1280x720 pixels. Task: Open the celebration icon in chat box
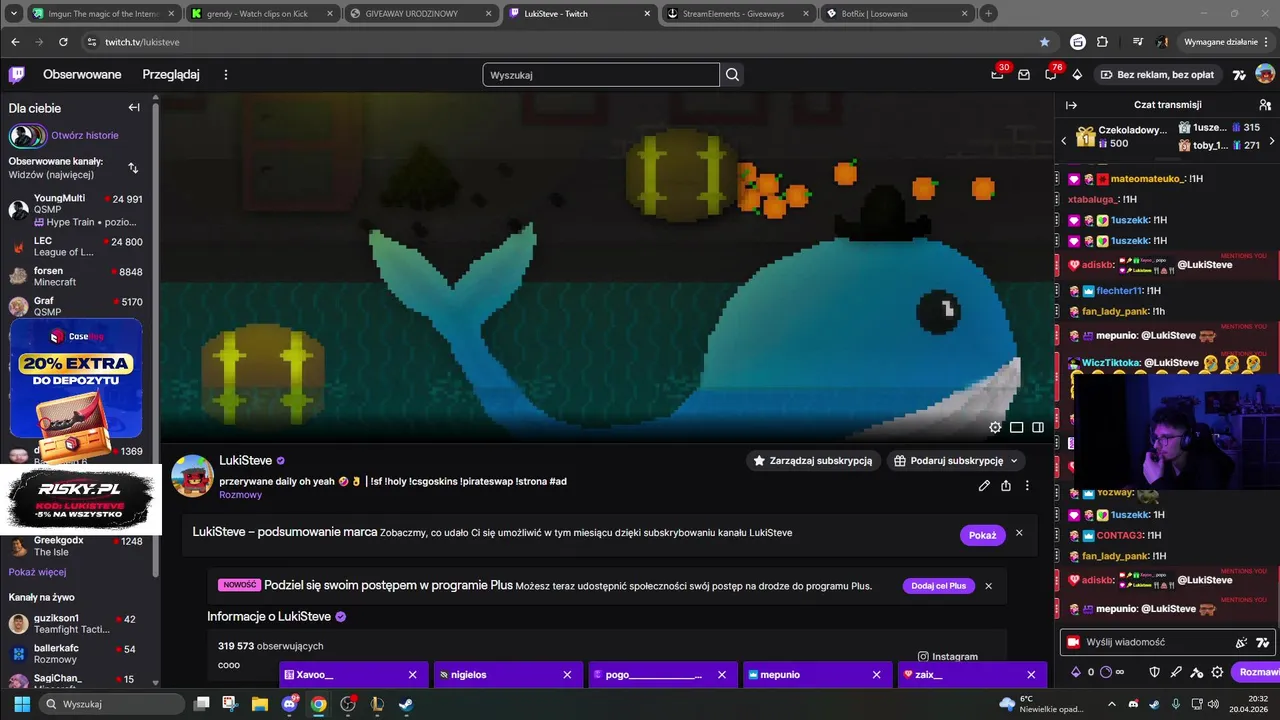click(x=1241, y=642)
